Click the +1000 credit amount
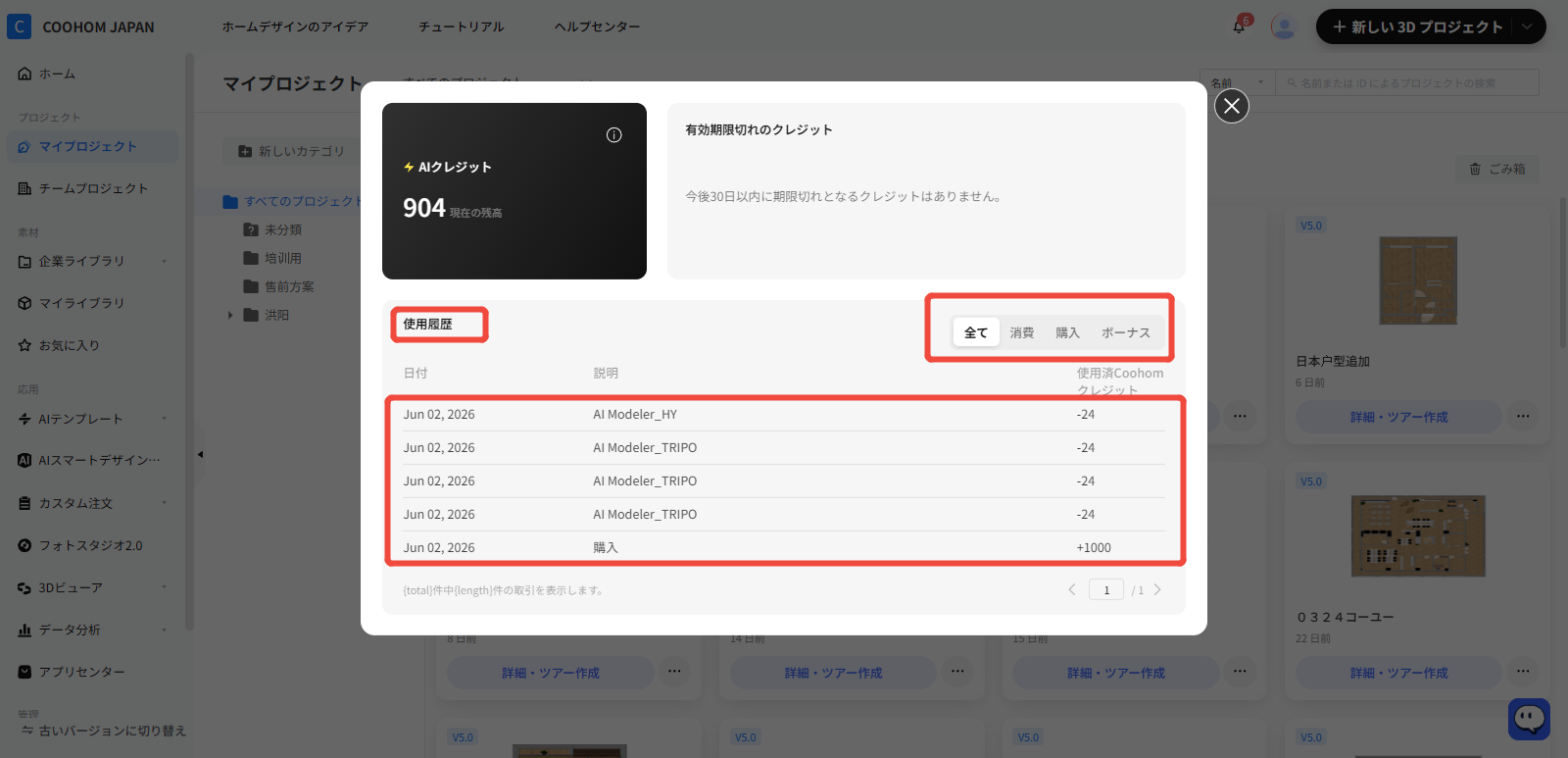Viewport: 1568px width, 758px height. (1094, 547)
